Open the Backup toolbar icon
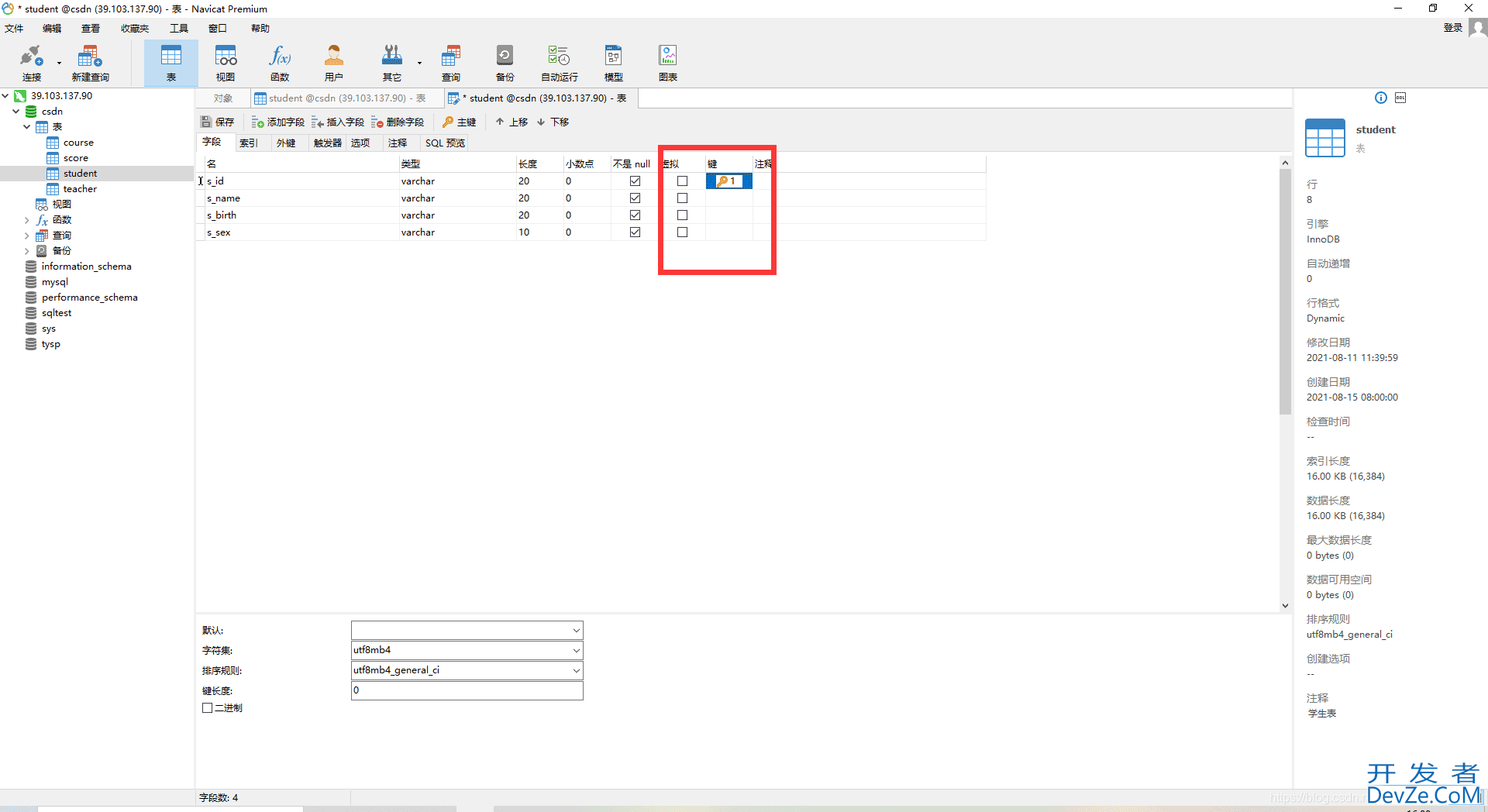Viewport: 1488px width, 812px height. [505, 62]
